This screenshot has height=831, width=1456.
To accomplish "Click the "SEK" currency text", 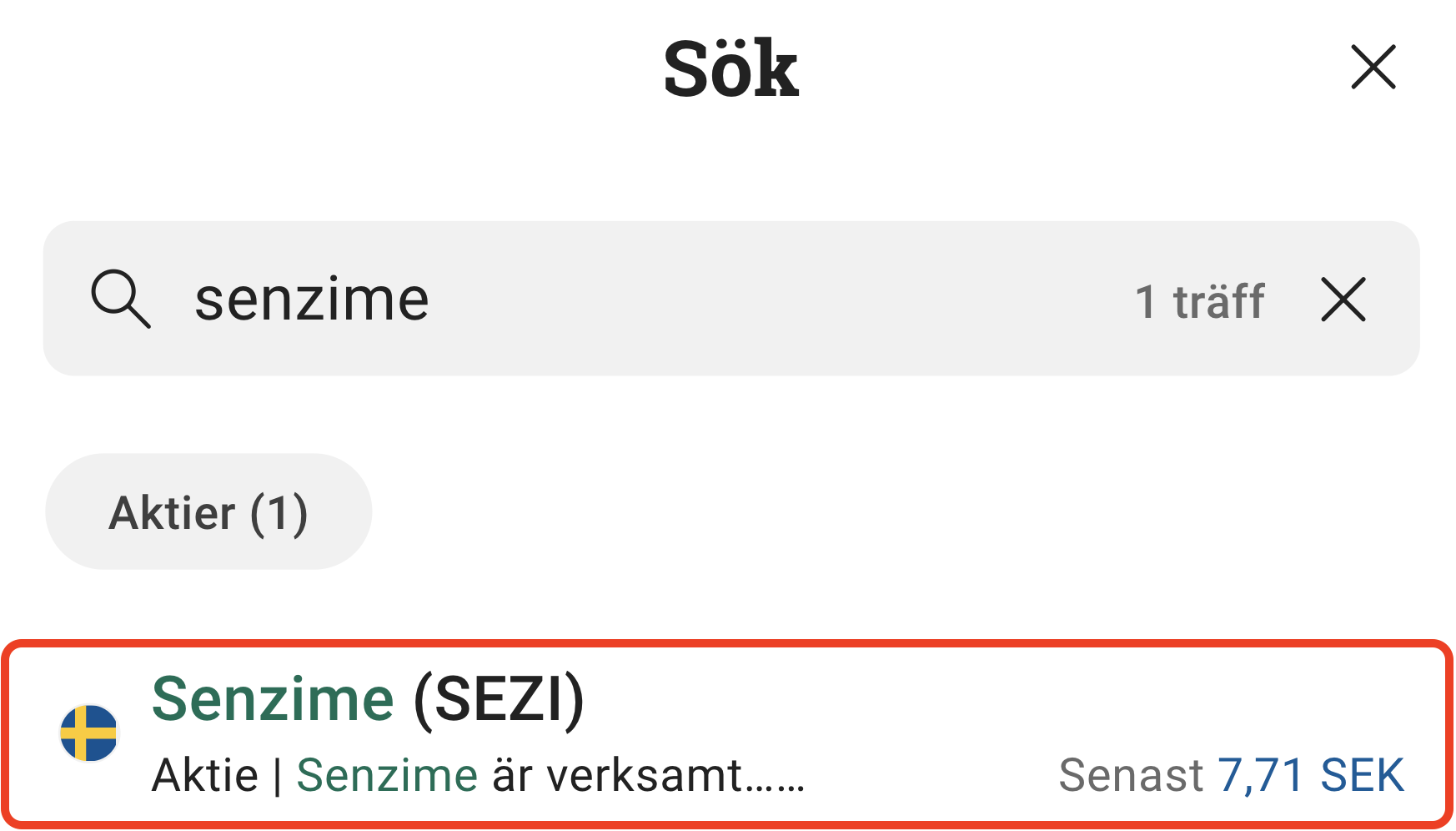I will (1362, 775).
